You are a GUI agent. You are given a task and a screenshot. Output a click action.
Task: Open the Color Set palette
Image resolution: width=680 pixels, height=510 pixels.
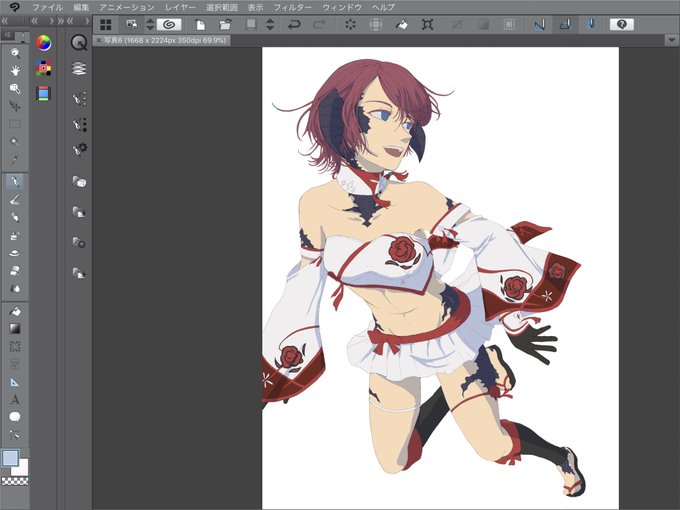(x=43, y=68)
